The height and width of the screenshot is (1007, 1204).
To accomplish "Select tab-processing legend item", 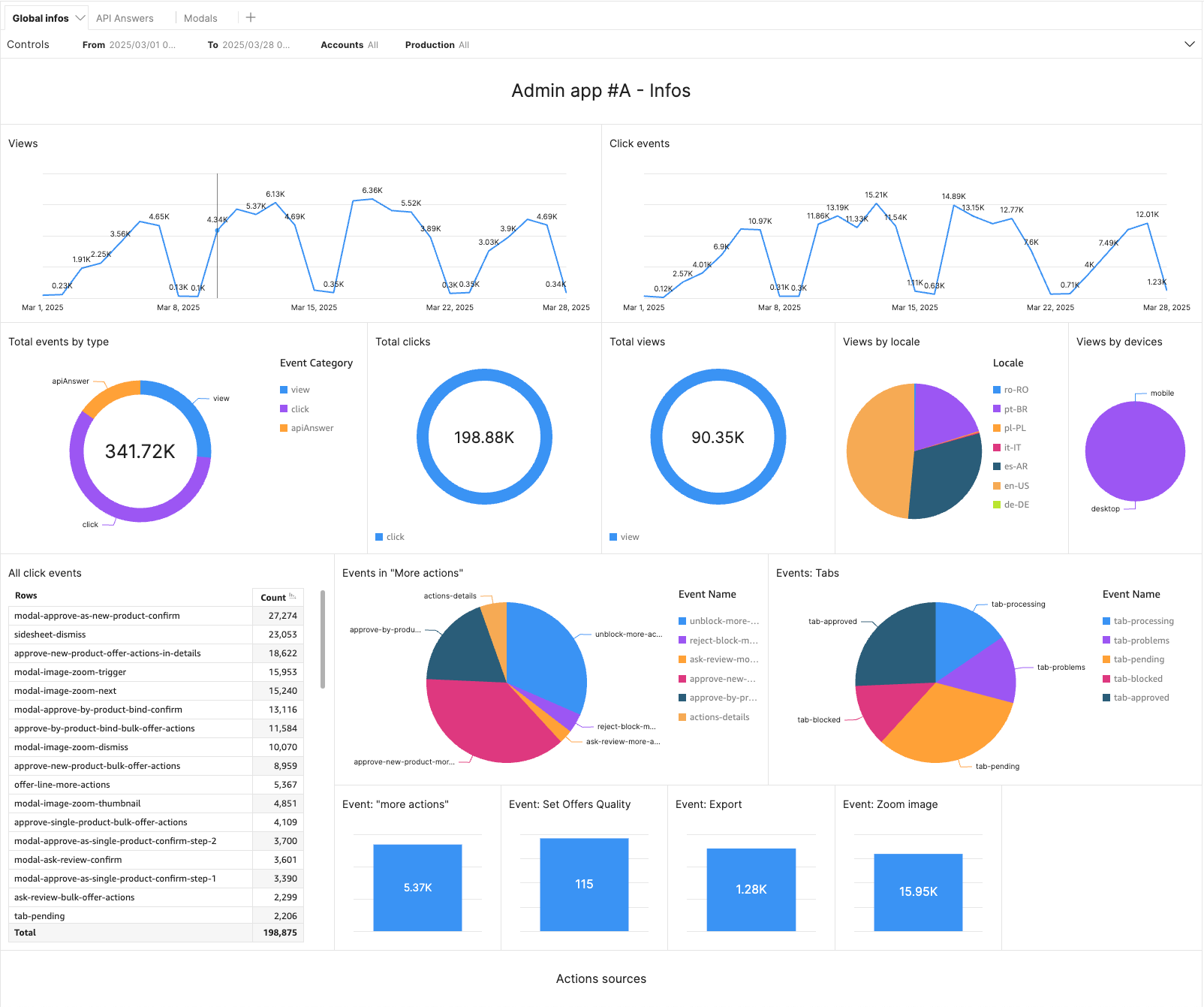I will (x=1138, y=621).
